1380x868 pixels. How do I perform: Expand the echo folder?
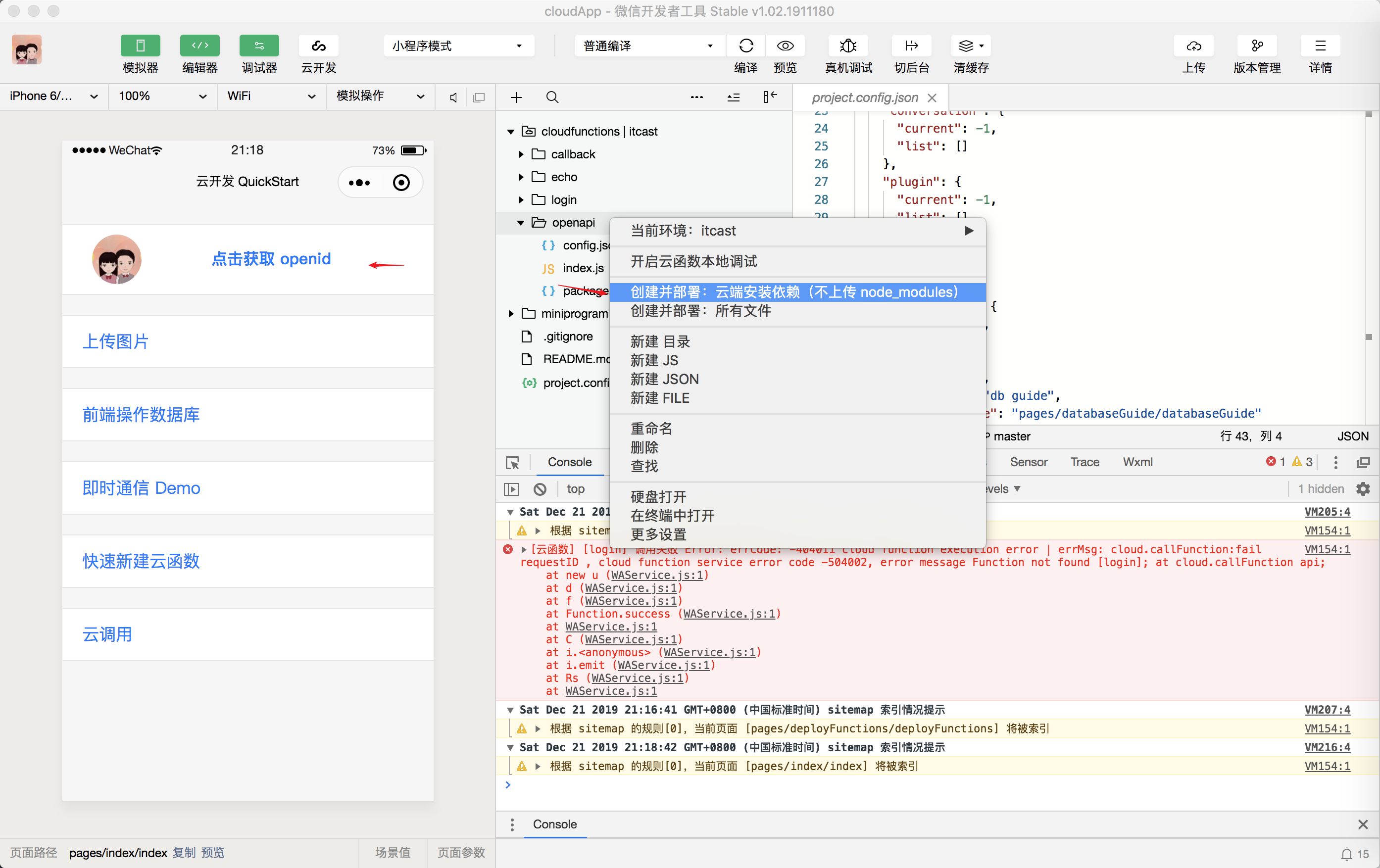(x=520, y=177)
